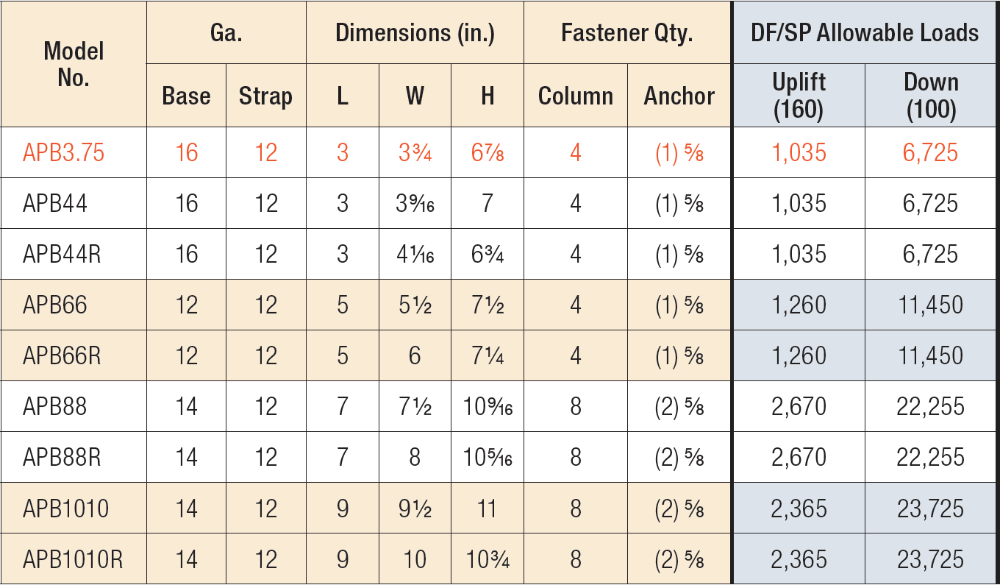Screen dimensions: 1000x585
Task: Click the Model No. column header
Action: (x=74, y=64)
